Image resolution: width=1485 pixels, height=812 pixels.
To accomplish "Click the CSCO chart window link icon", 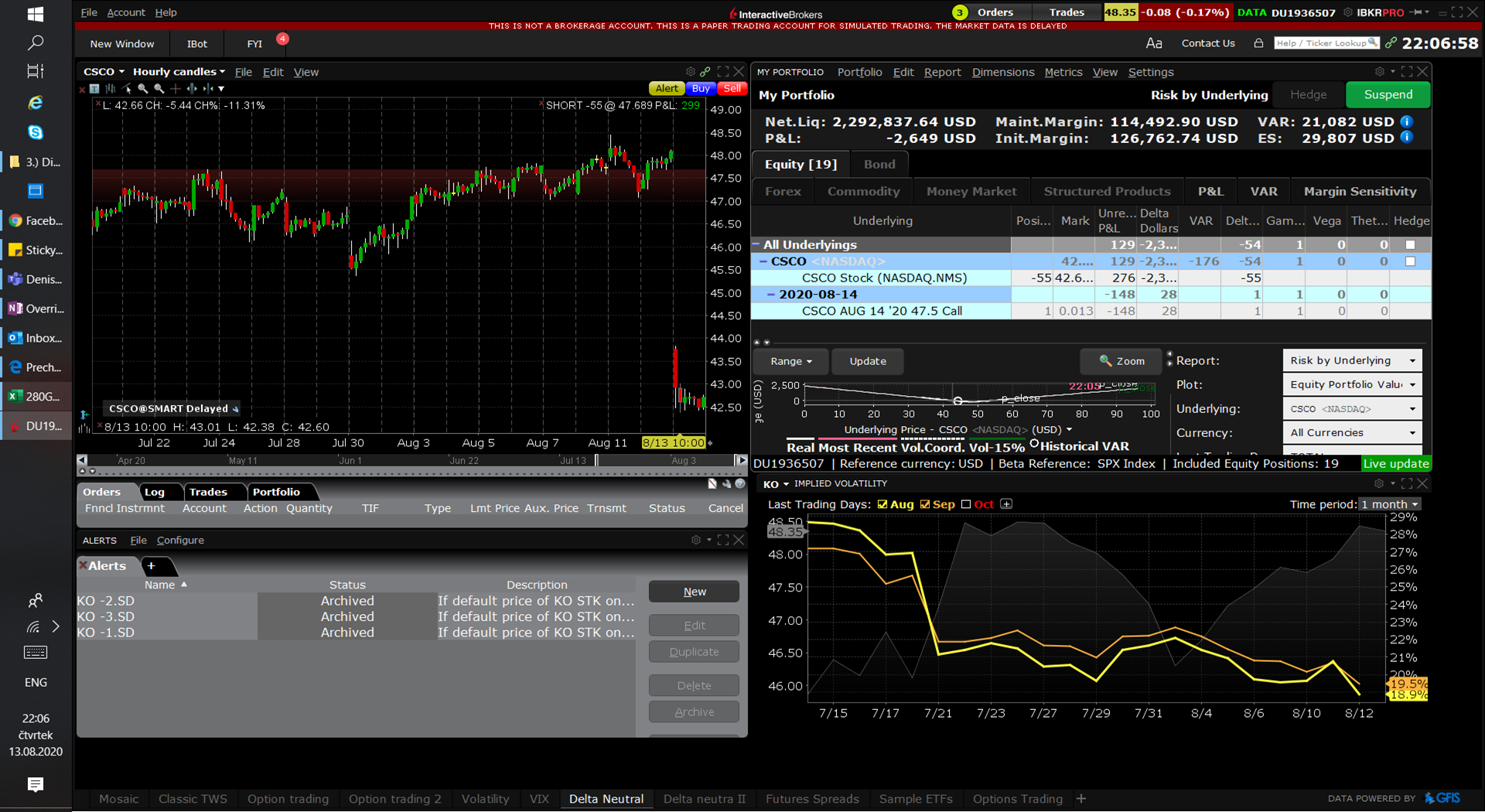I will (x=705, y=71).
